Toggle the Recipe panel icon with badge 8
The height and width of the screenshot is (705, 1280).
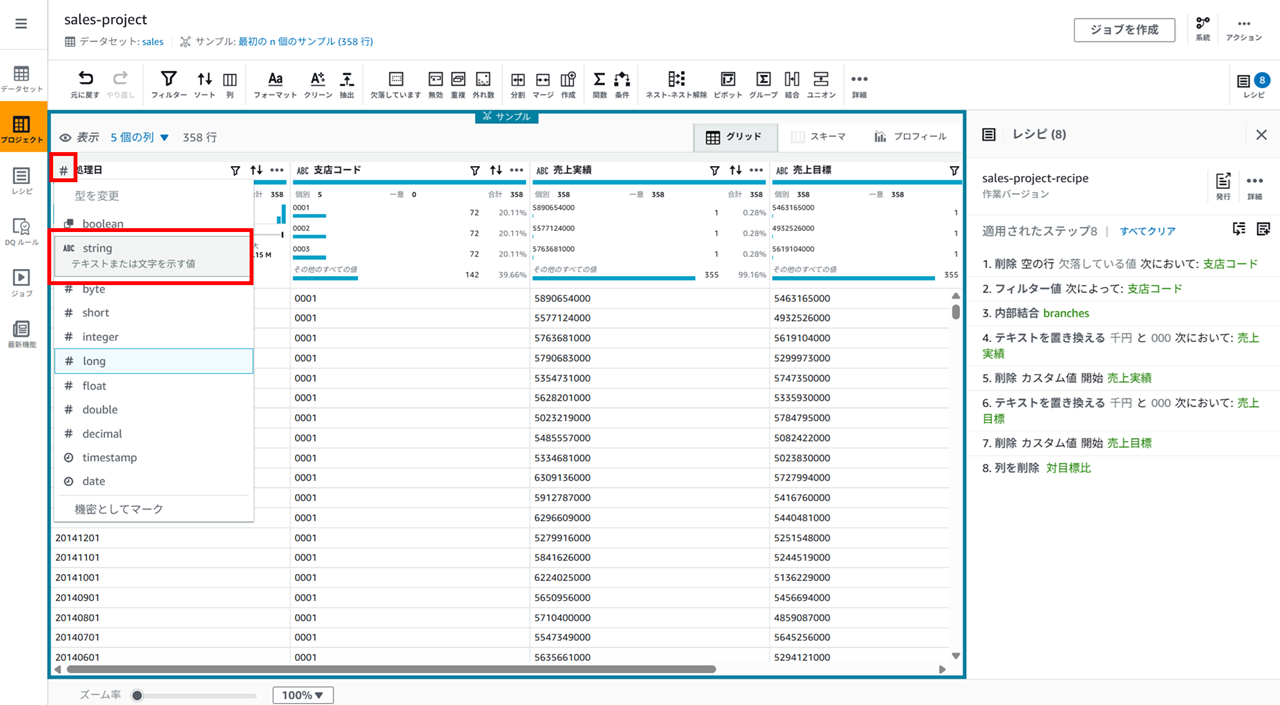[x=1253, y=85]
